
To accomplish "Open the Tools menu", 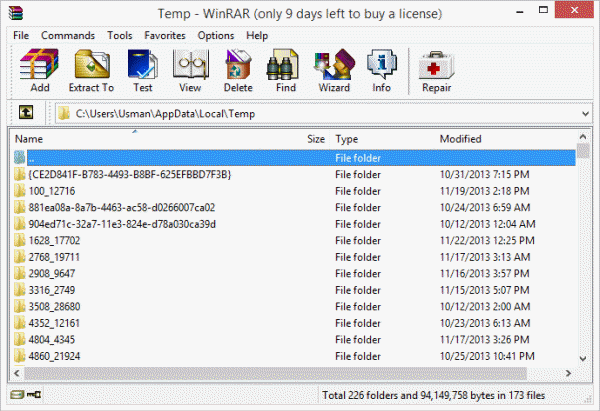I will [119, 36].
